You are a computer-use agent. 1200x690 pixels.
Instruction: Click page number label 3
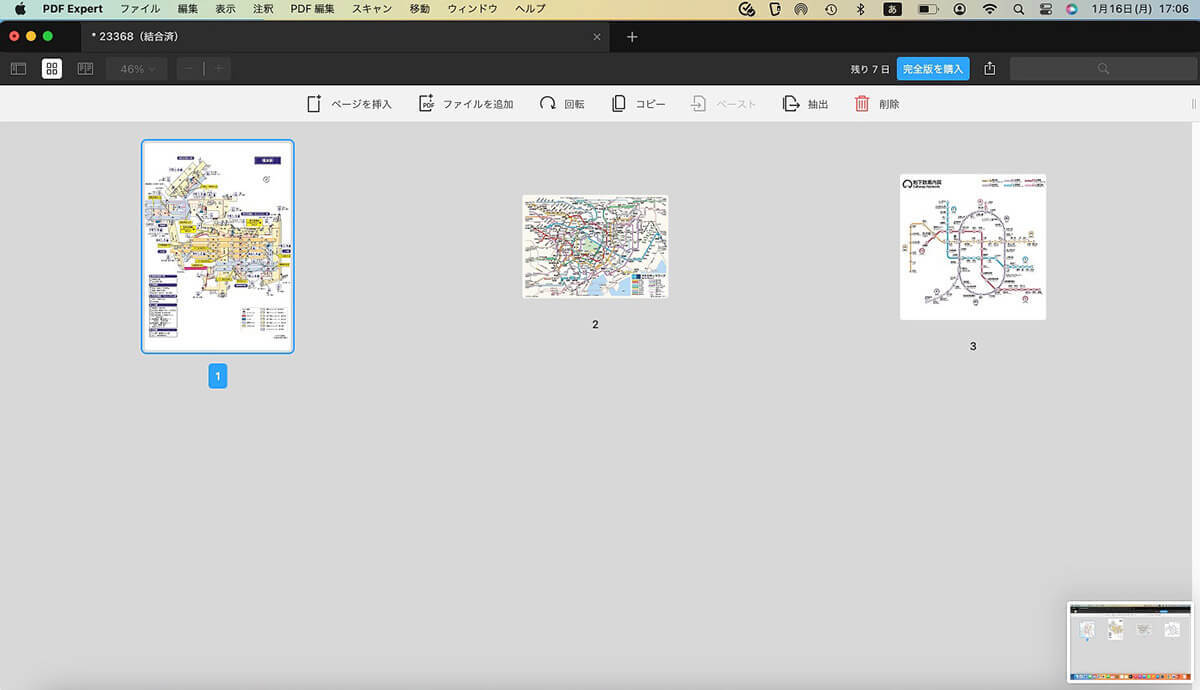(973, 347)
